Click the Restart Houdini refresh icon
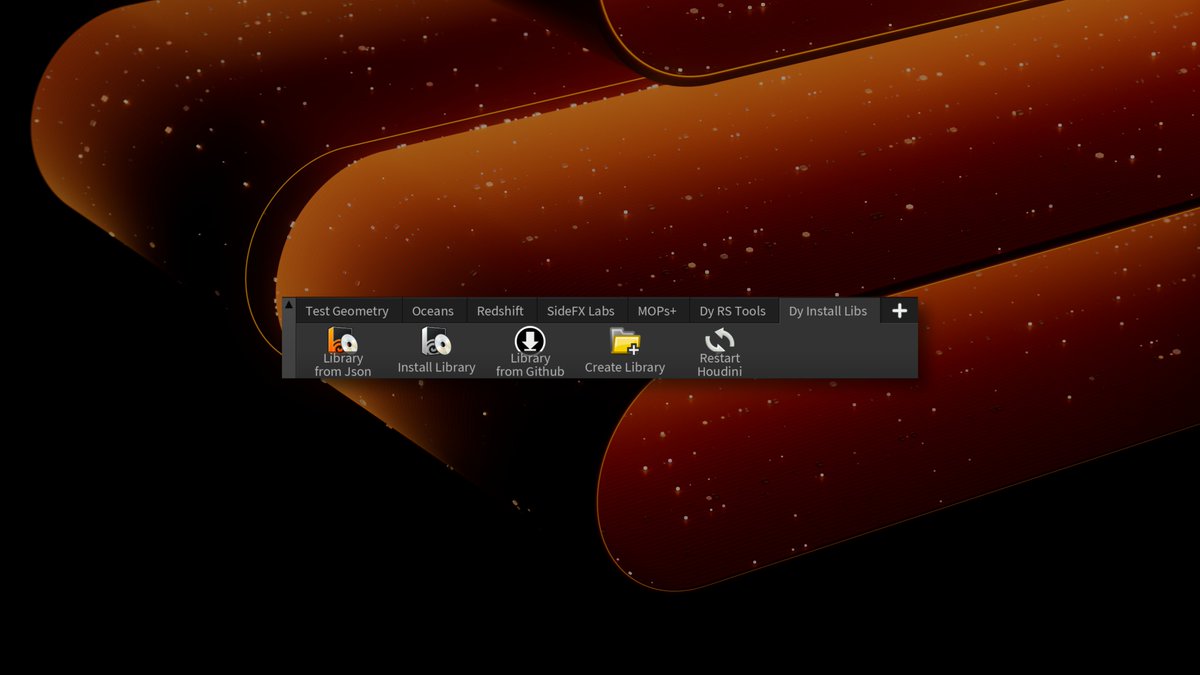Viewport: 1200px width, 675px height. point(719,340)
